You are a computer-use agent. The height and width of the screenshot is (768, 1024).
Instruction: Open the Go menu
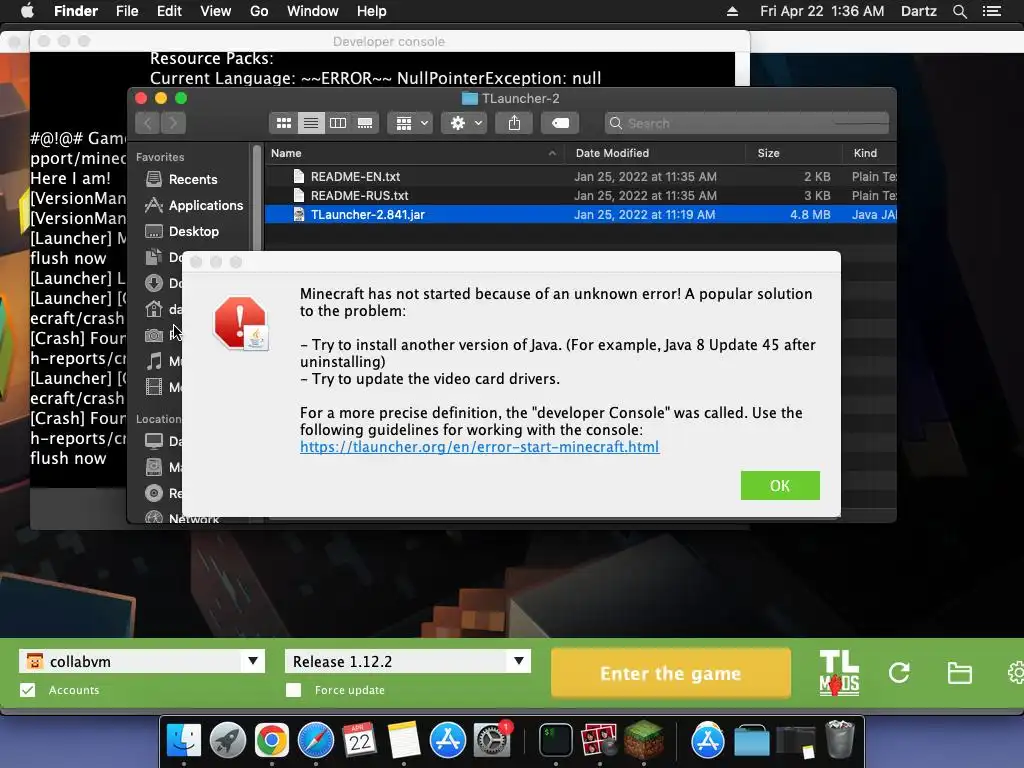coord(259,11)
